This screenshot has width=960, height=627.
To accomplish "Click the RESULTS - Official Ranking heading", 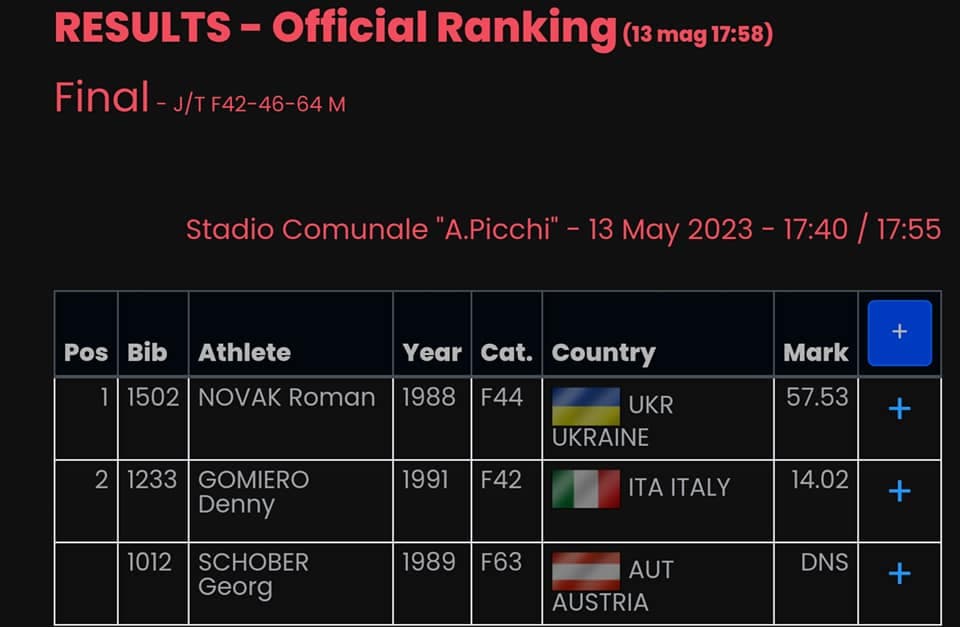I will [x=335, y=28].
